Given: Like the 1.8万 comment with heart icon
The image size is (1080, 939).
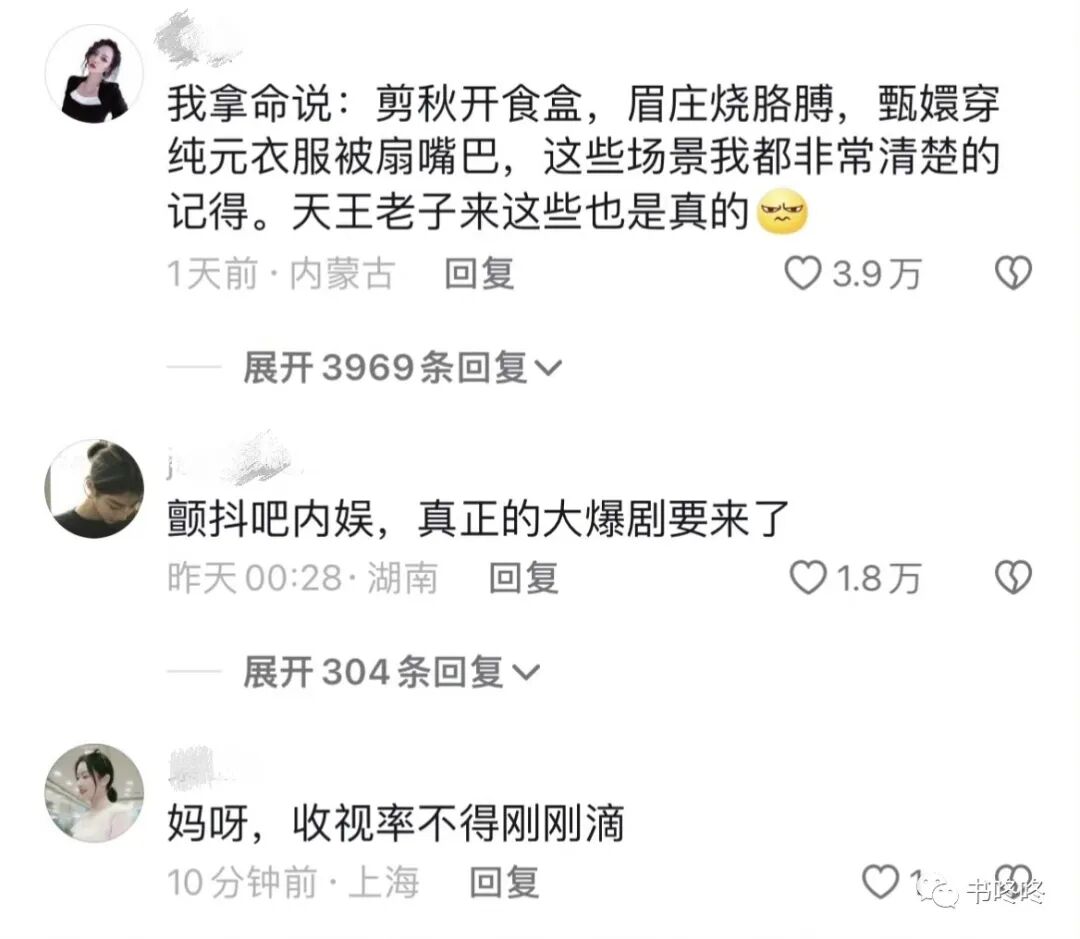Looking at the screenshot, I should tap(807, 577).
